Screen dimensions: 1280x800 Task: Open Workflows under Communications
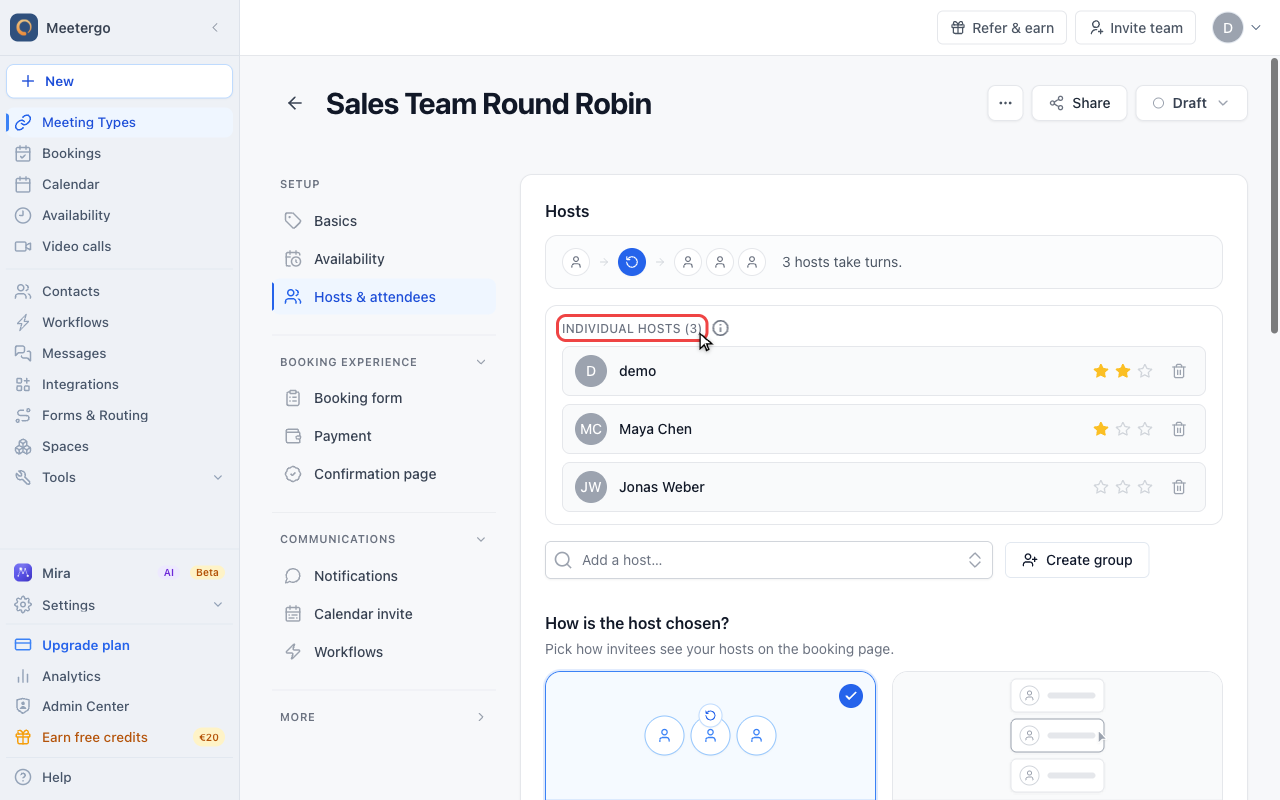(384, 652)
